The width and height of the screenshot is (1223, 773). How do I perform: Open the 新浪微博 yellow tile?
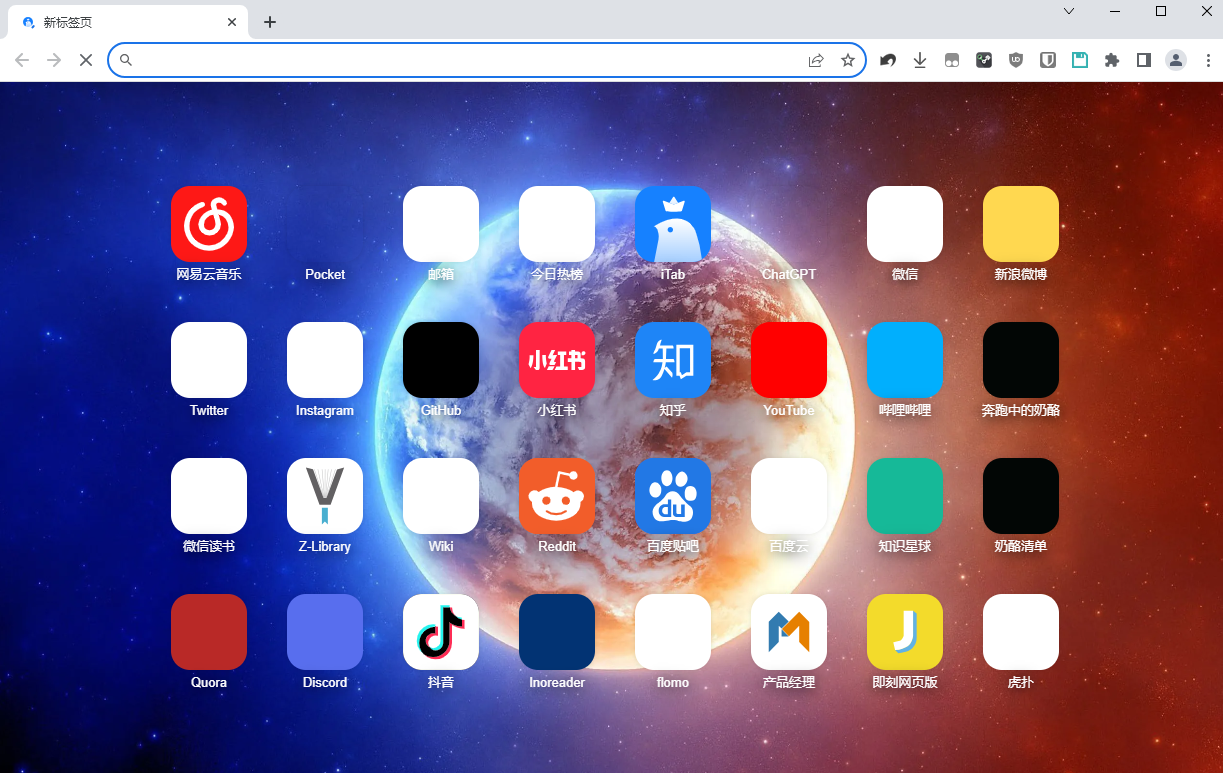tap(1021, 224)
